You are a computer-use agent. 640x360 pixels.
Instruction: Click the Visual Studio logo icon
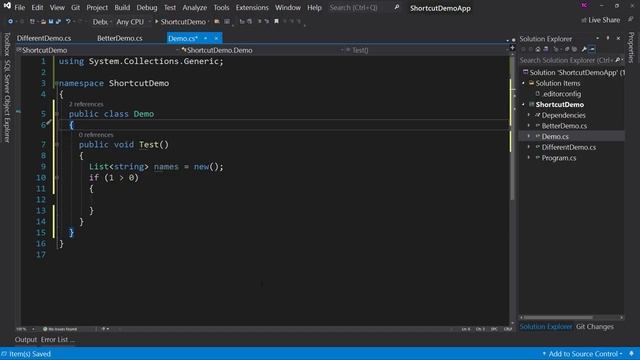tap(7, 6)
